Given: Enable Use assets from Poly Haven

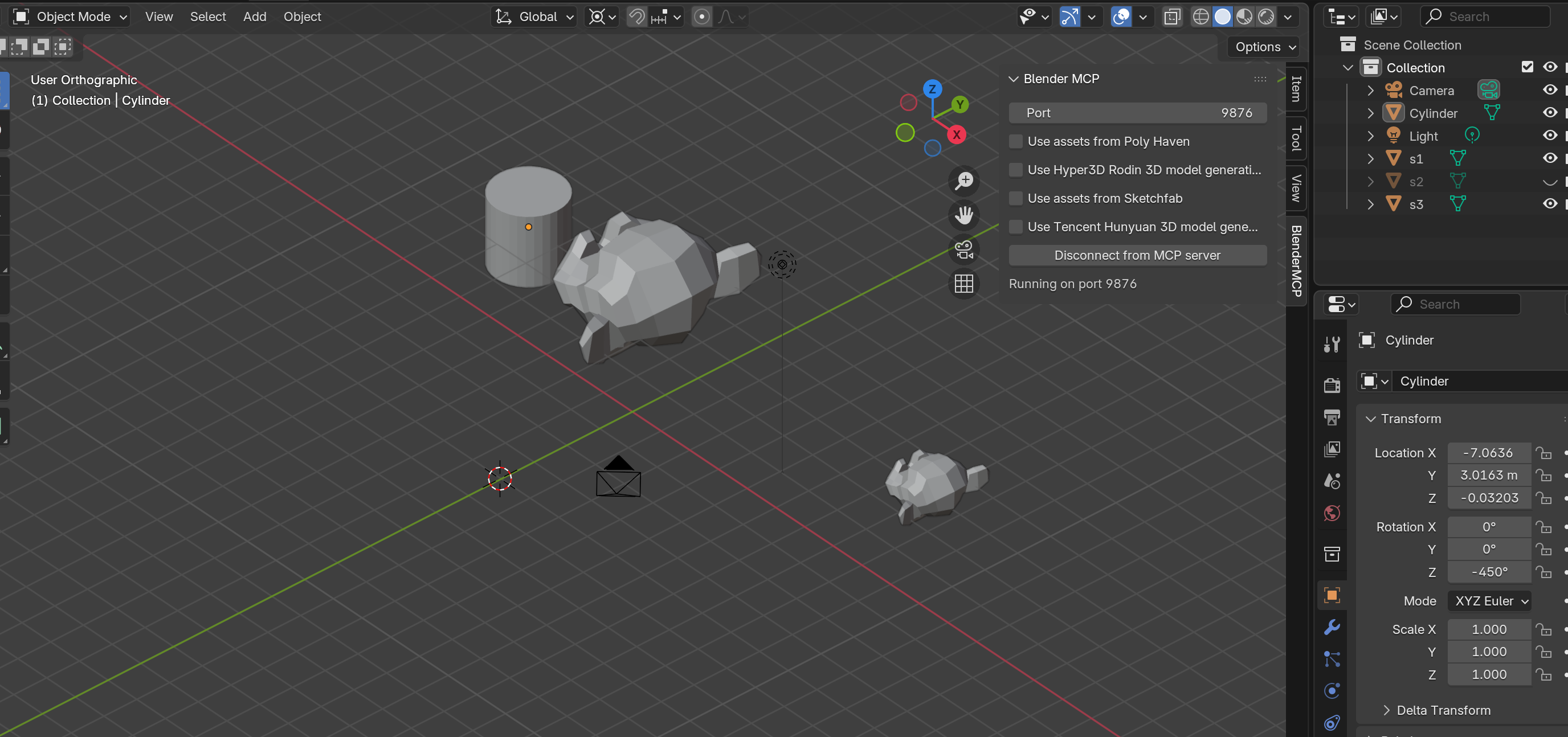Looking at the screenshot, I should click(x=1016, y=141).
